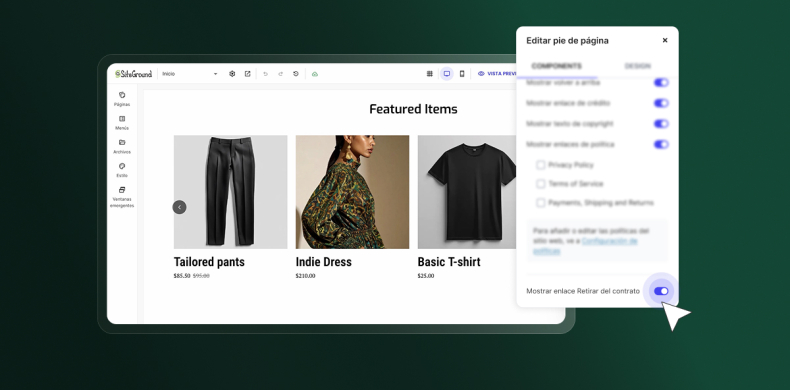Check the Terms of Service checkbox
Screen dimensions: 790x390
[541, 184]
